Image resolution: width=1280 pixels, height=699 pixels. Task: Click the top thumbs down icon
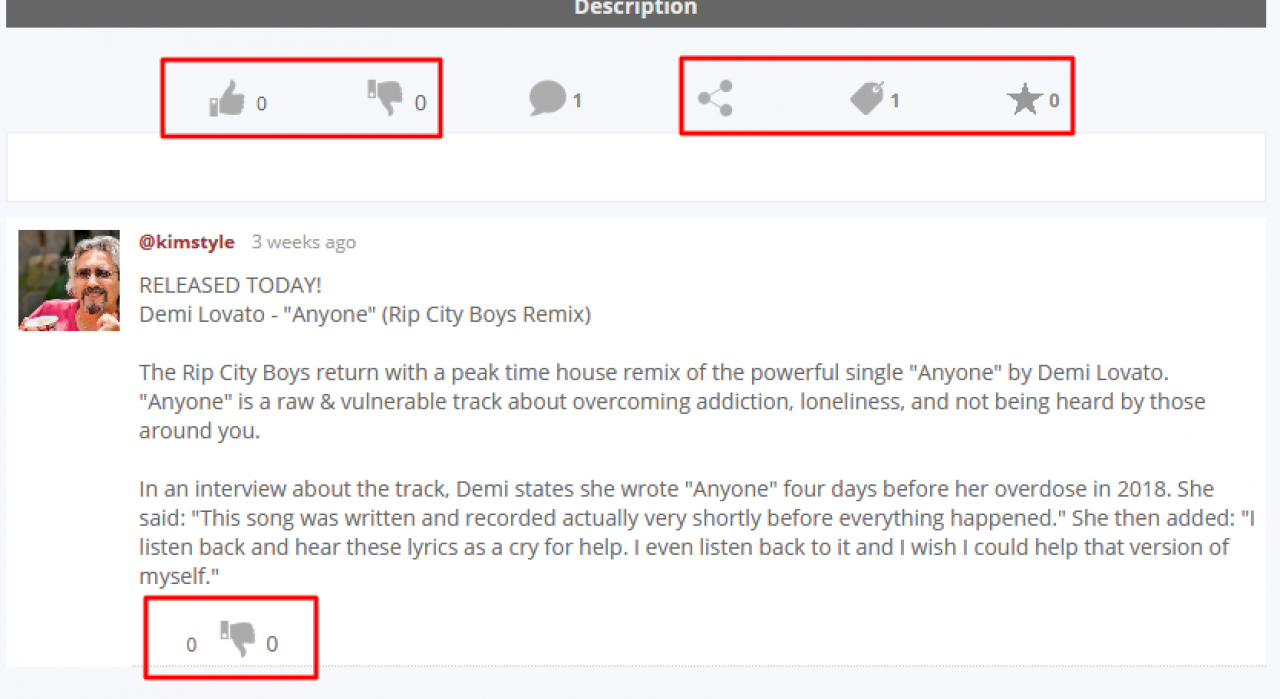click(385, 98)
